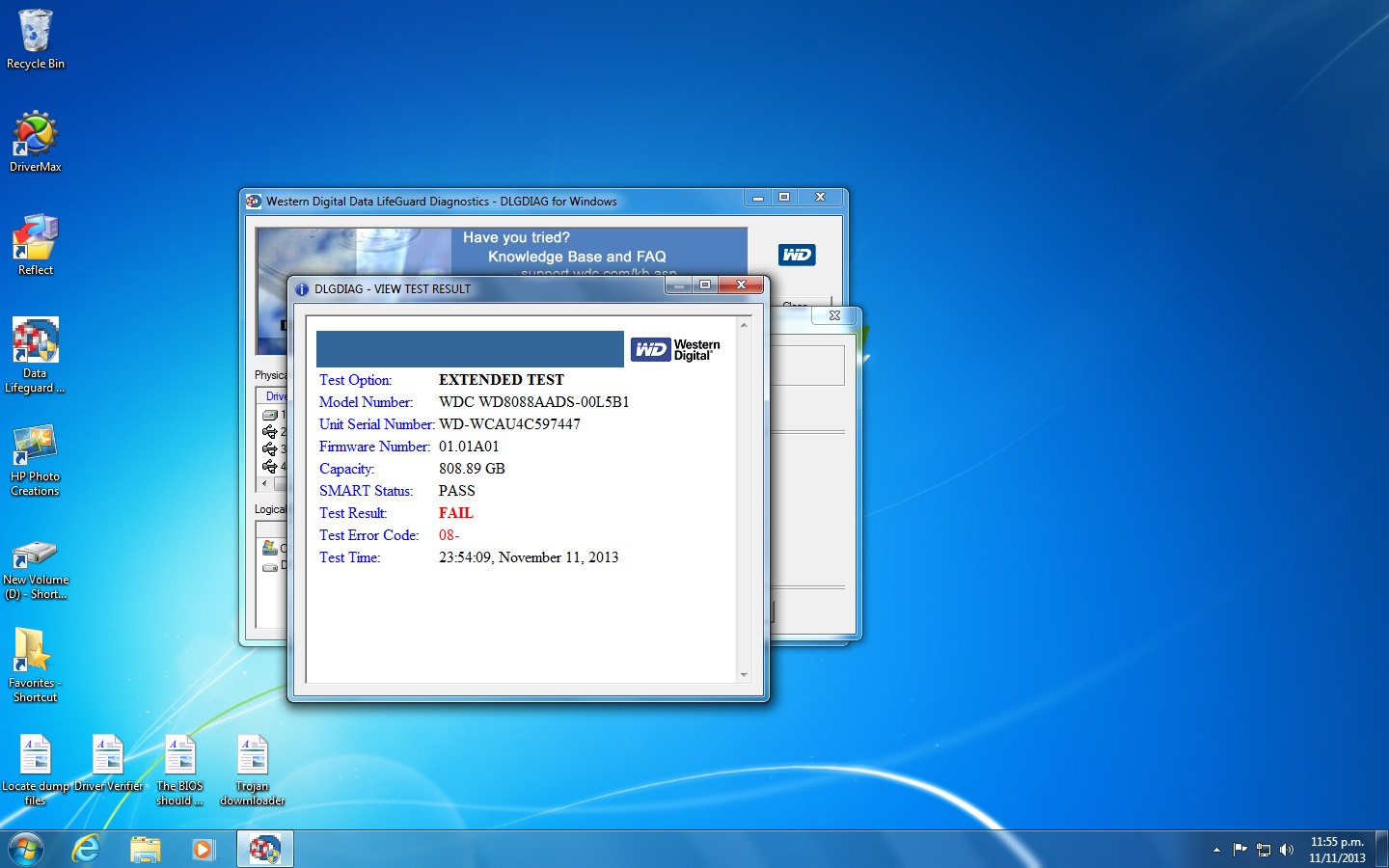Click the Western Digital logo in test result

tap(675, 349)
